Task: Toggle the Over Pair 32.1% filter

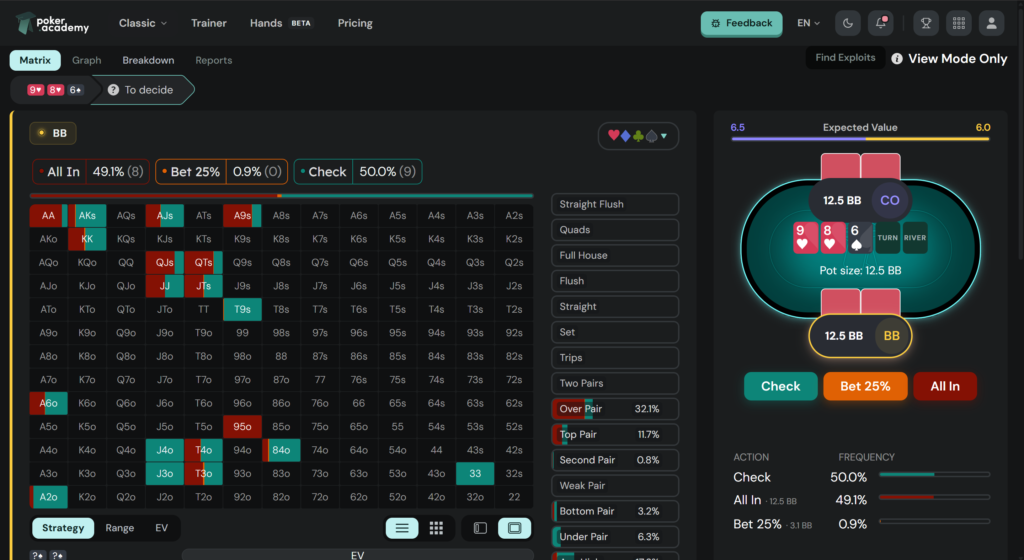Action: tap(615, 409)
